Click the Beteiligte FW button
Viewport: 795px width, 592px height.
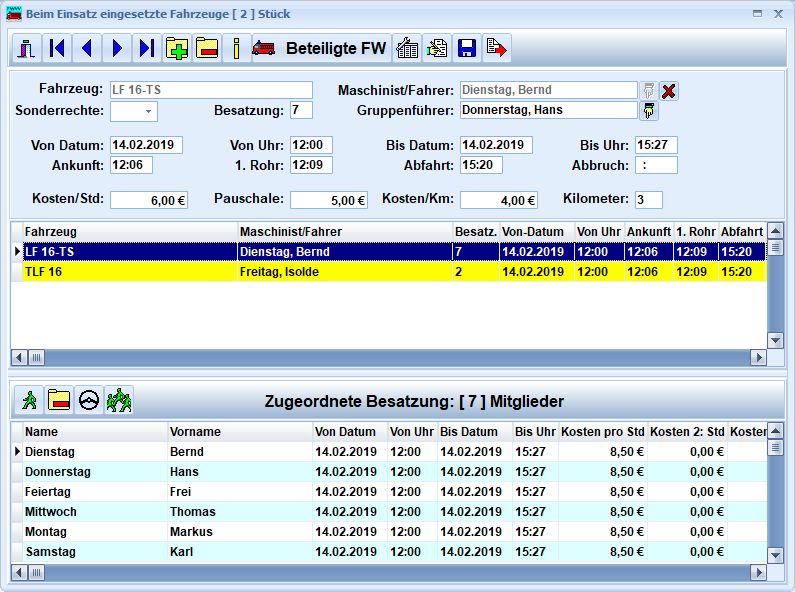(x=320, y=49)
